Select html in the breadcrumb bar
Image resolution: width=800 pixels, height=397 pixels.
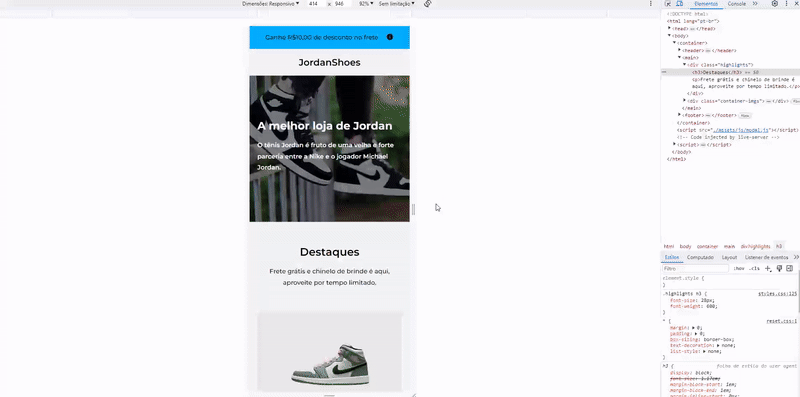pos(668,246)
